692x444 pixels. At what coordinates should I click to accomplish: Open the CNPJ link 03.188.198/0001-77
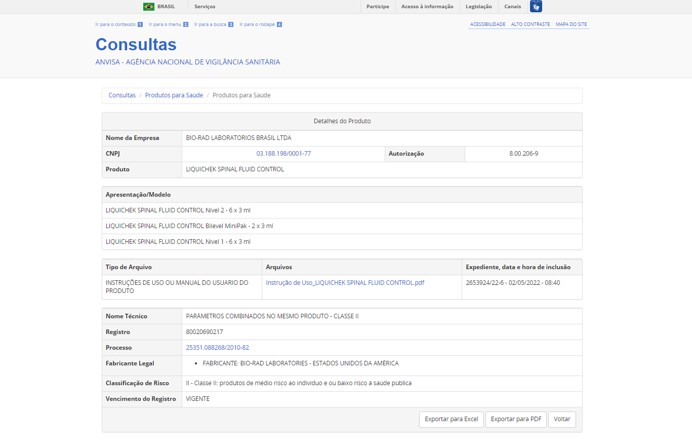pyautogui.click(x=283, y=154)
